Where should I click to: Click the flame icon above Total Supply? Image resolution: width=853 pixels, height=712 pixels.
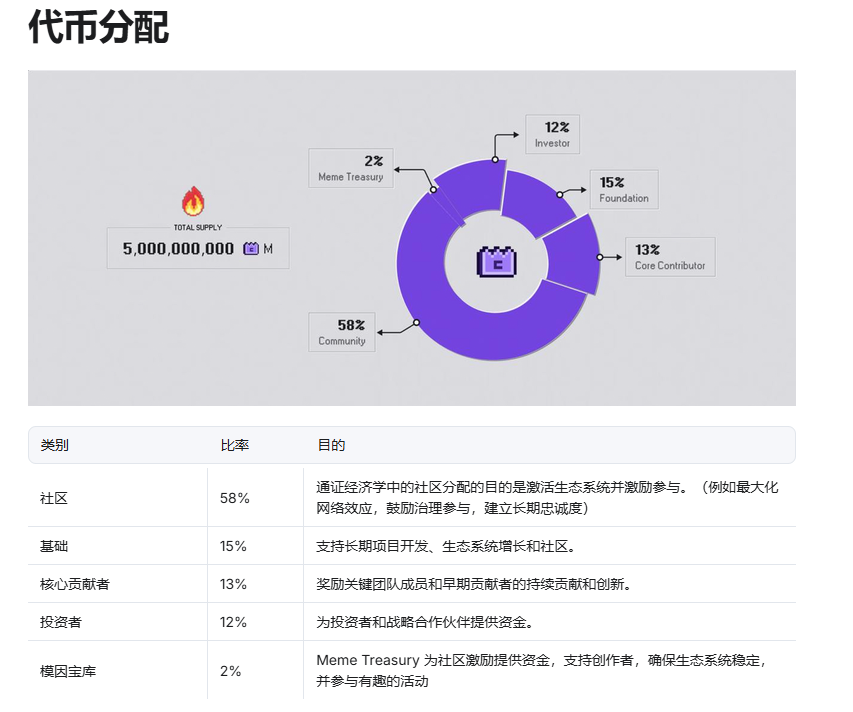coord(193,201)
